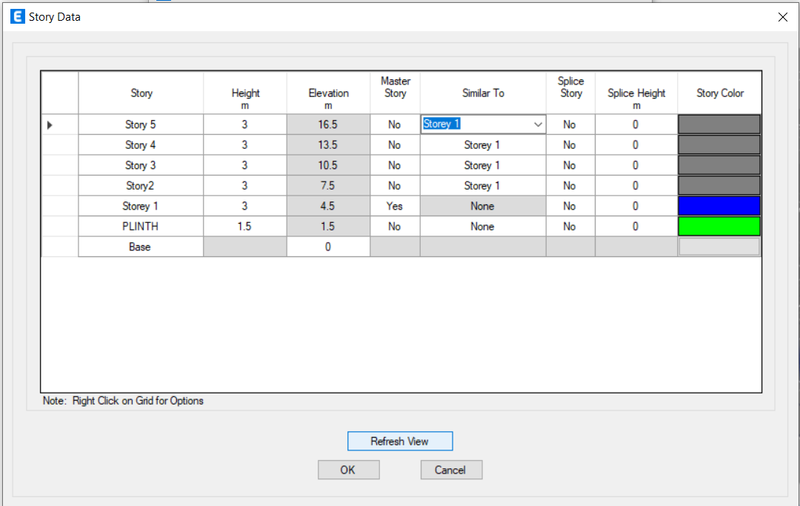Click the Splice Height cell of Story 5
The width and height of the screenshot is (800, 506).
(x=636, y=124)
